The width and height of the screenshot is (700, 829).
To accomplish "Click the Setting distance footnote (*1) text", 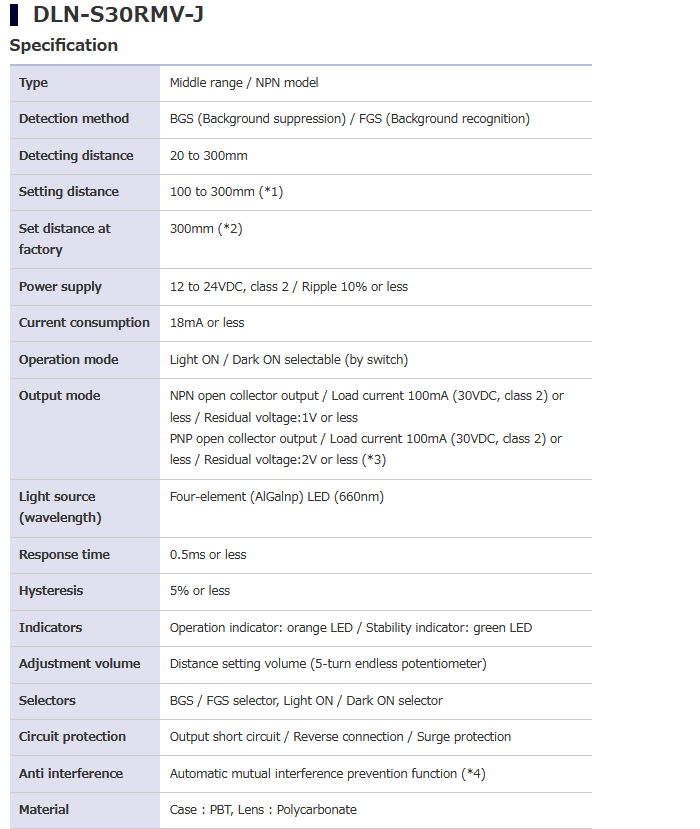I will (271, 192).
